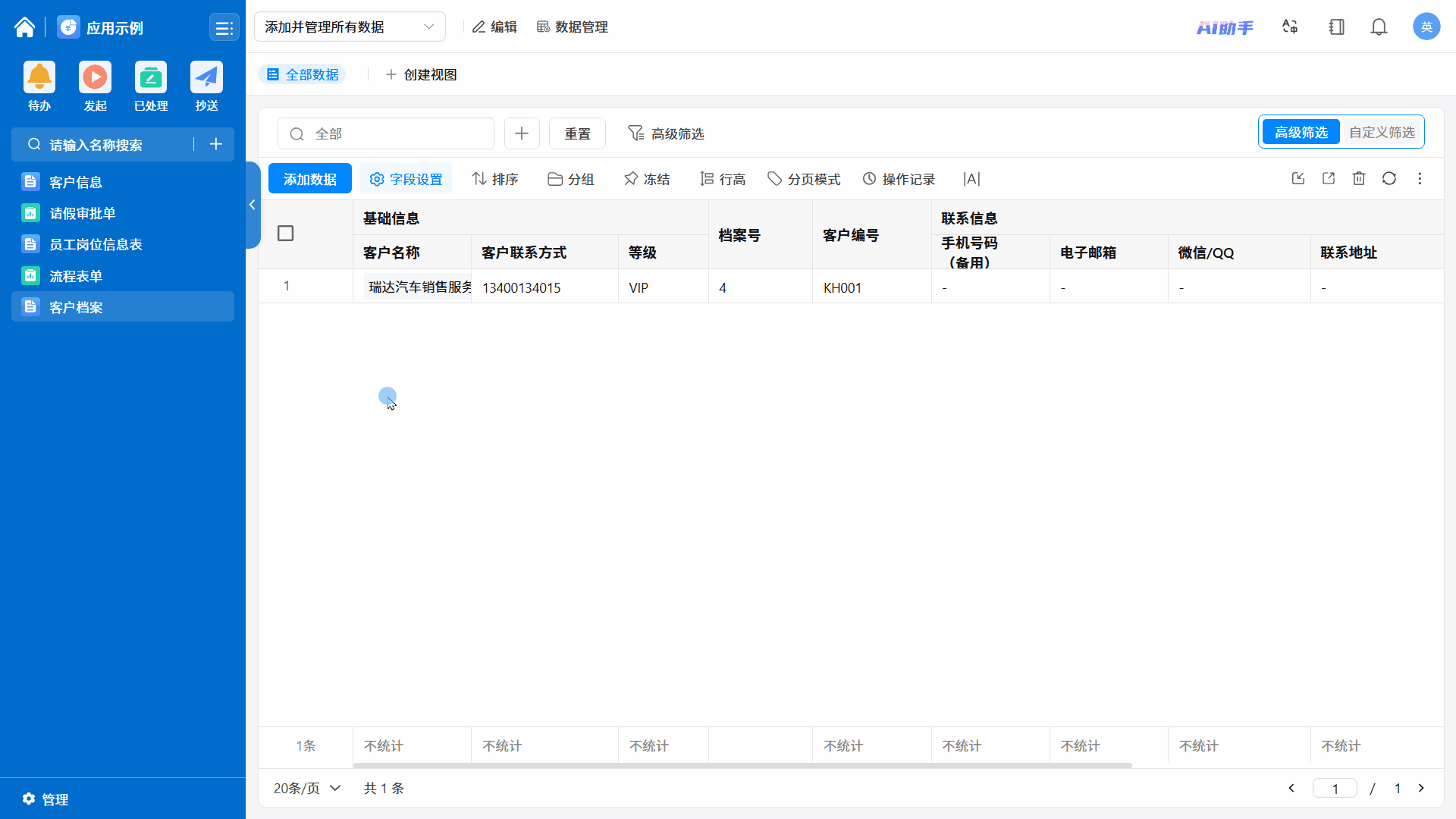Open 不统计 summary under 等级
Screen dimensions: 1456x819
[x=649, y=746]
